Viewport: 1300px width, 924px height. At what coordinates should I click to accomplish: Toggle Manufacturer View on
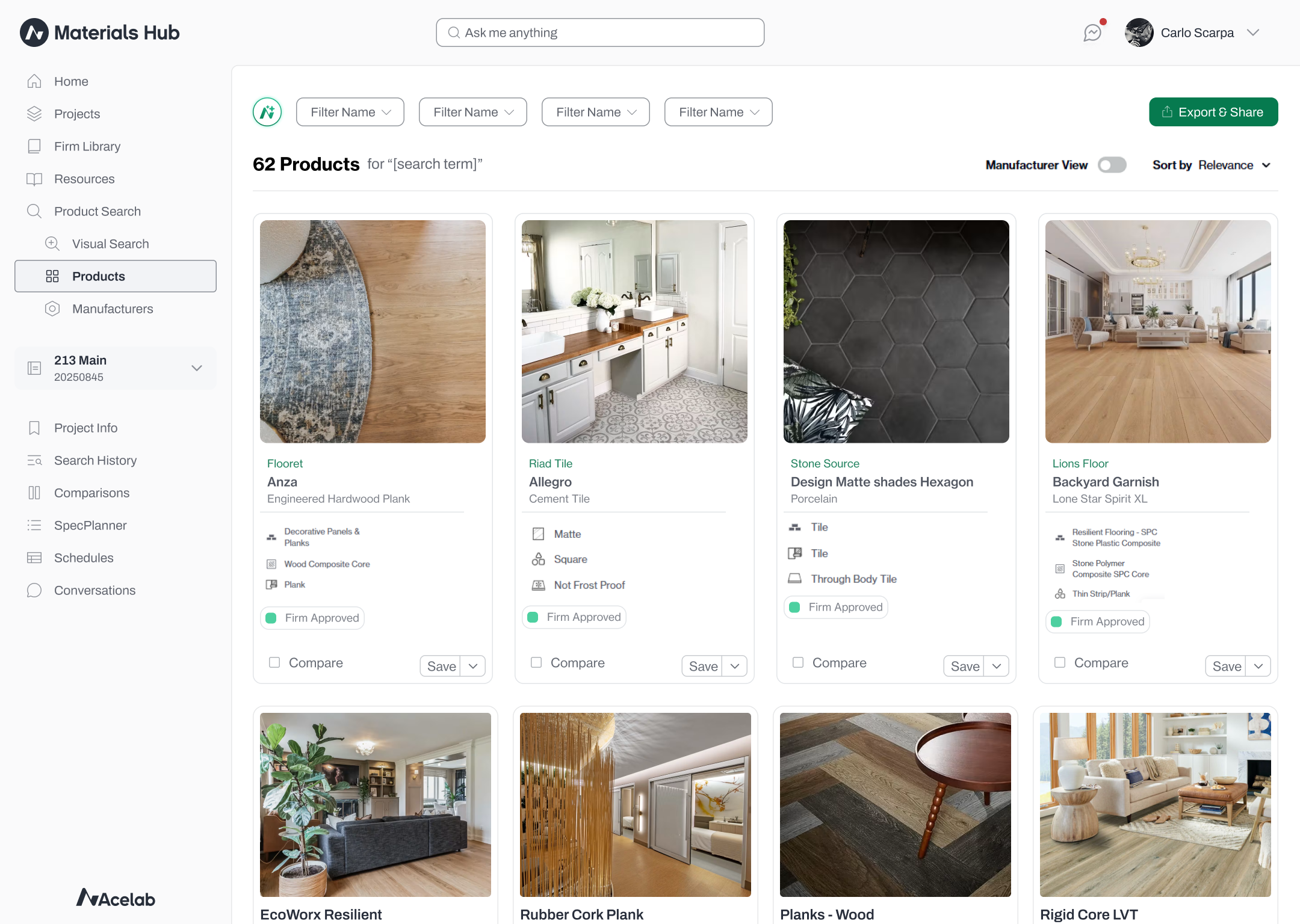1112,164
